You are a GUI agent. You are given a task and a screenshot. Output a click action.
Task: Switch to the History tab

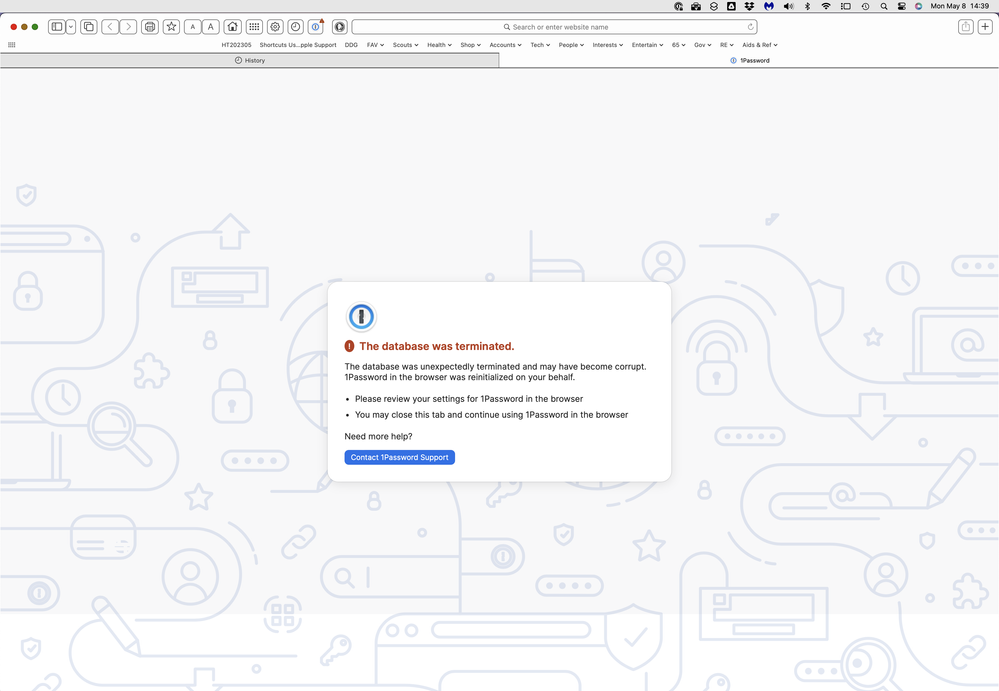tap(250, 60)
